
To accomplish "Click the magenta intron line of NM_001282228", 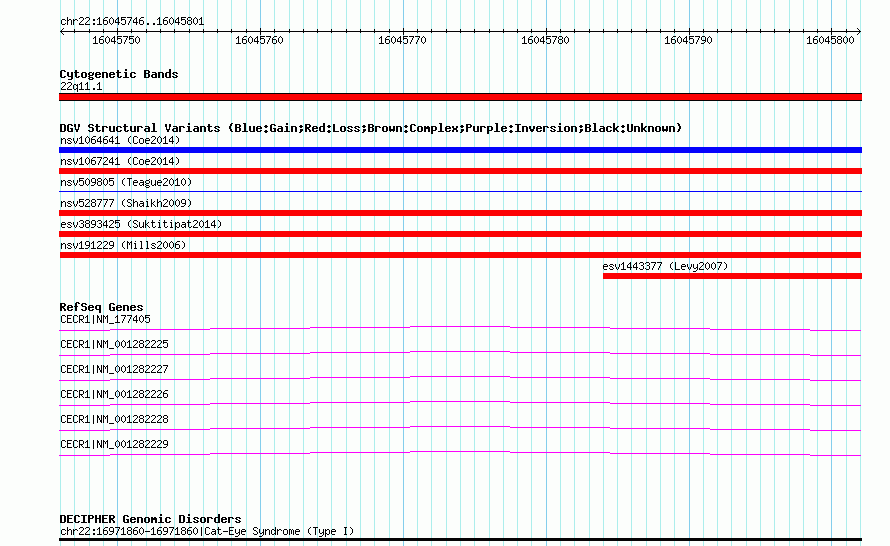I will [x=460, y=428].
